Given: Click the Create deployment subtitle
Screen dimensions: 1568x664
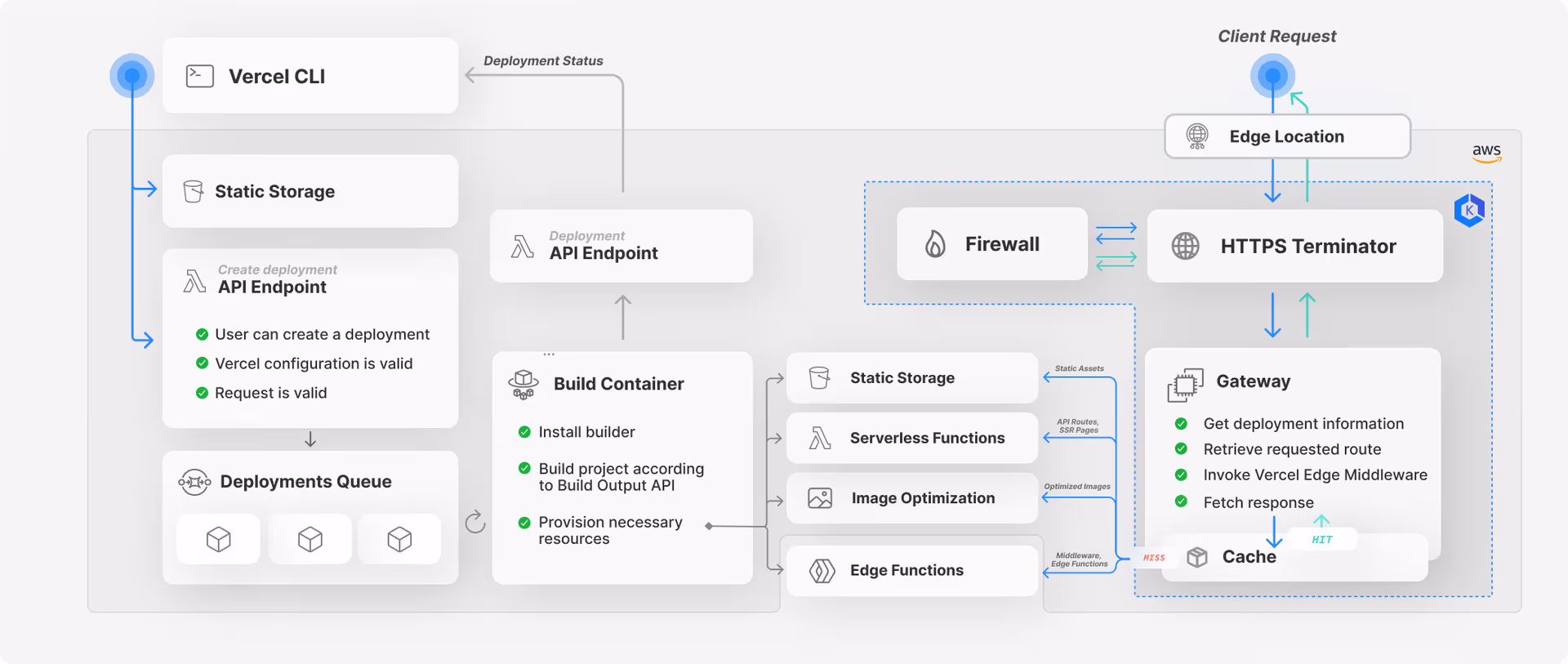Looking at the screenshot, I should coord(278,270).
